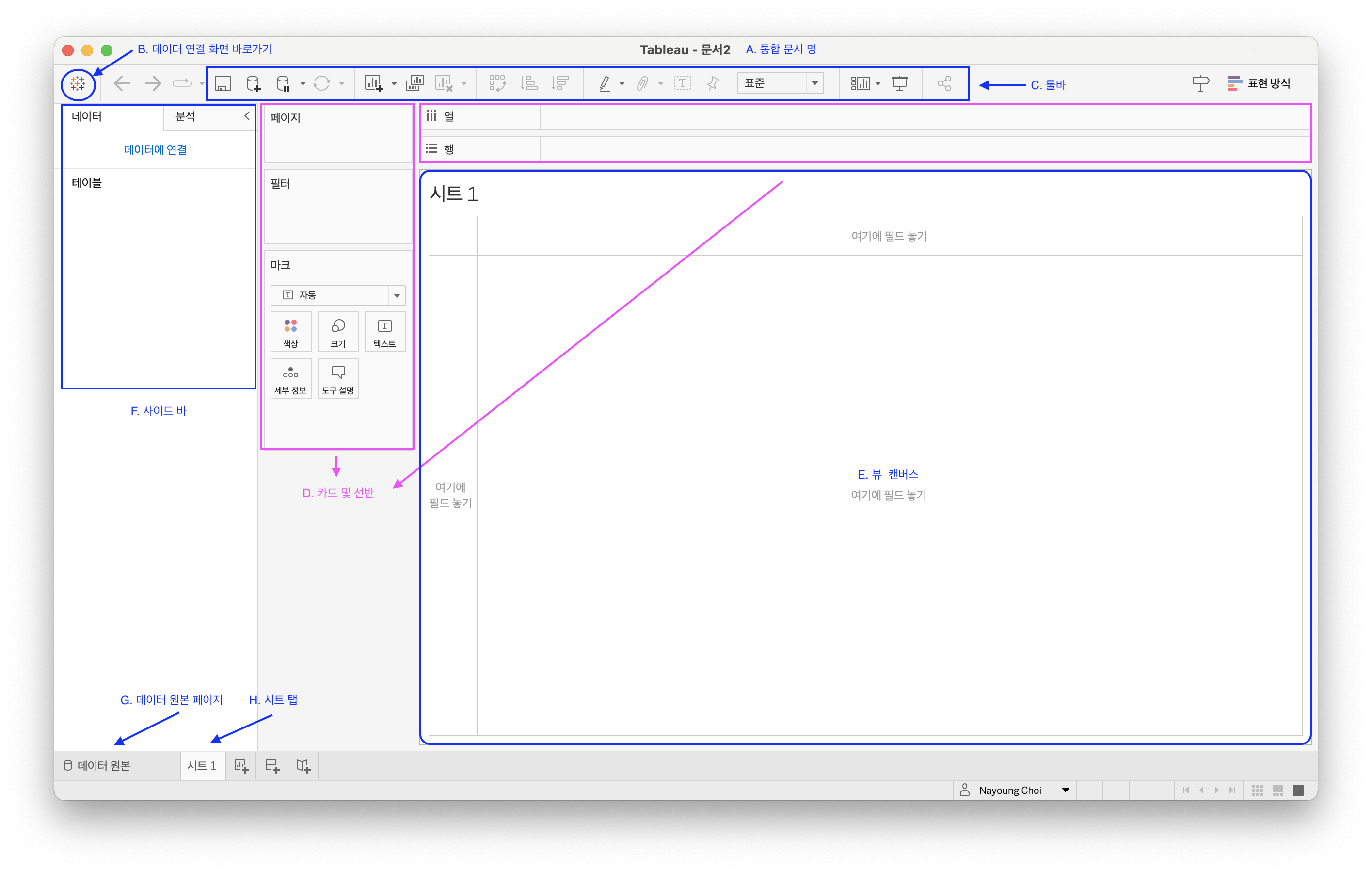Click the save workbook icon
Screen dimensions: 1372x872
[x=223, y=84]
